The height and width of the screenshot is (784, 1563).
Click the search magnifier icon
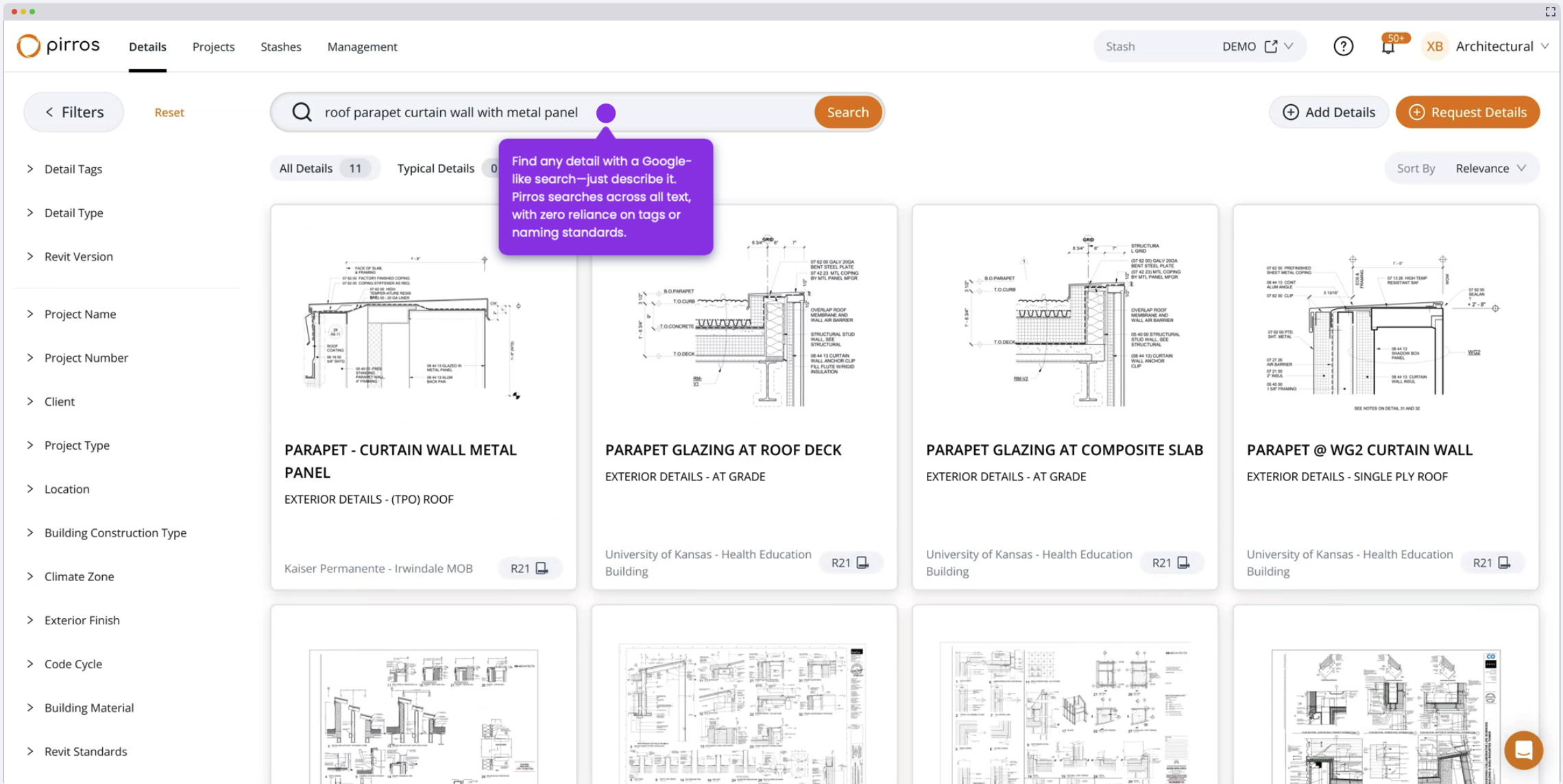pyautogui.click(x=302, y=112)
